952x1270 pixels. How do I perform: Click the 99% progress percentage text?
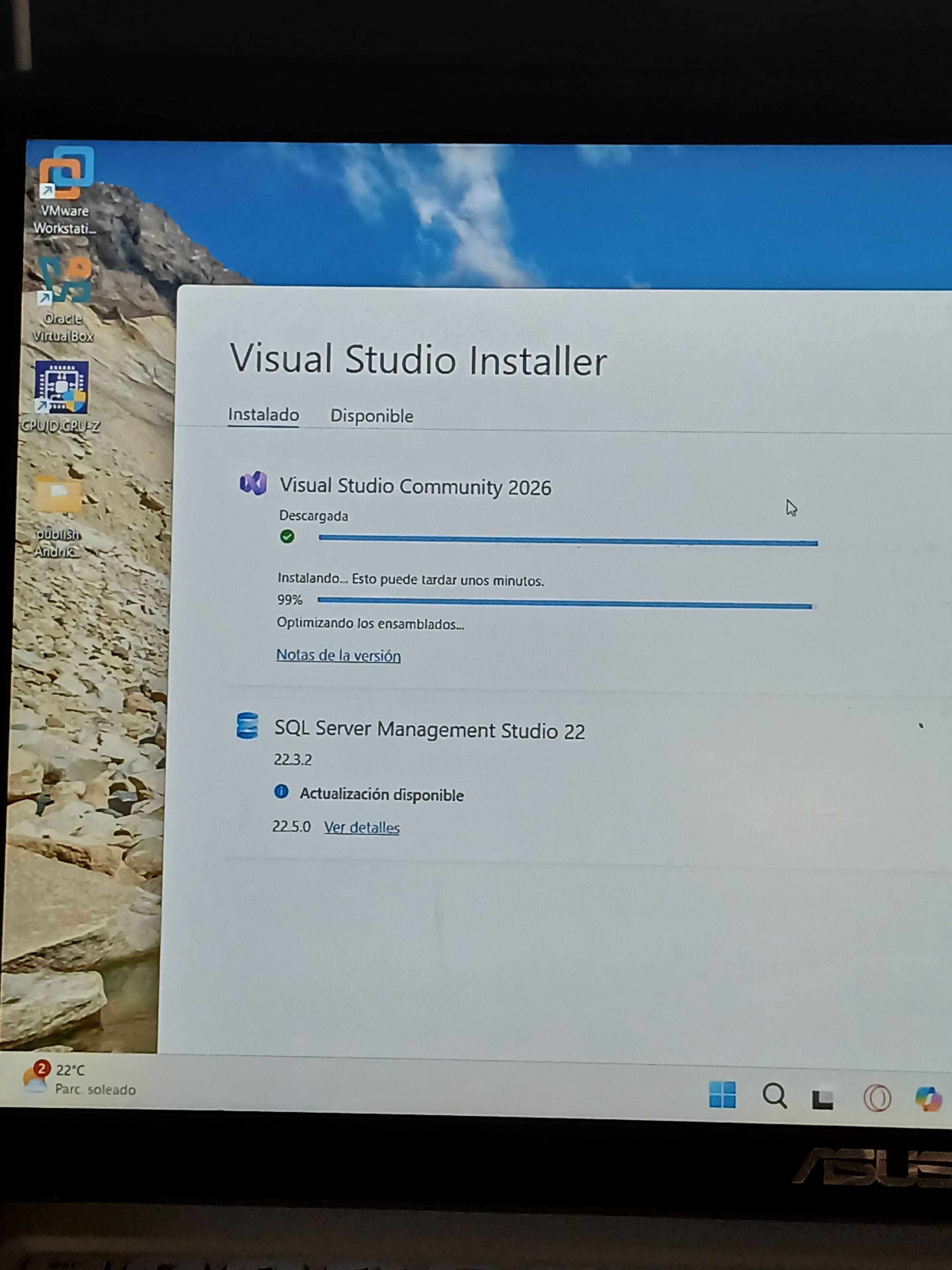290,600
